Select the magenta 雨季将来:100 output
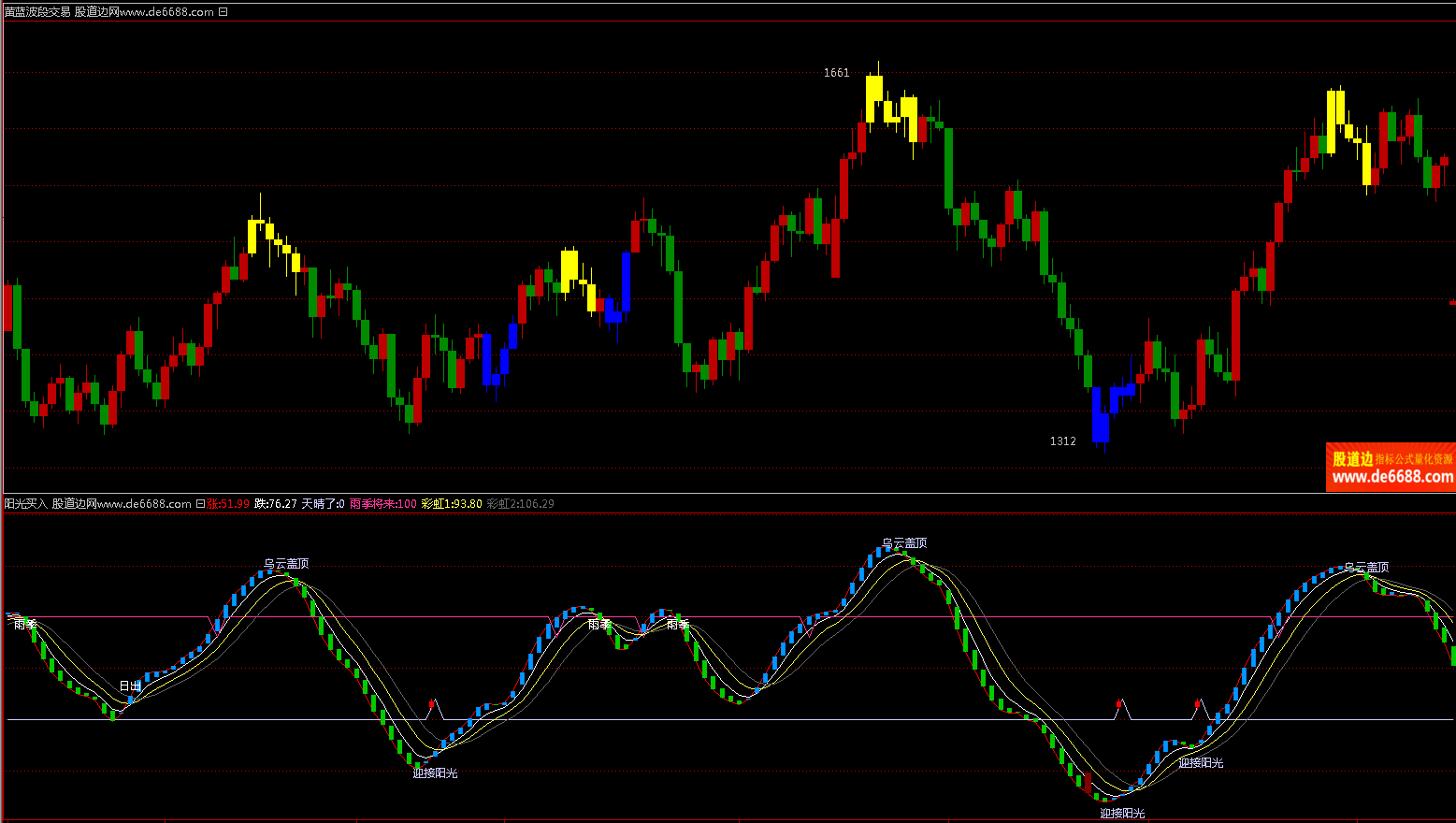The image size is (1456, 823). tap(383, 504)
